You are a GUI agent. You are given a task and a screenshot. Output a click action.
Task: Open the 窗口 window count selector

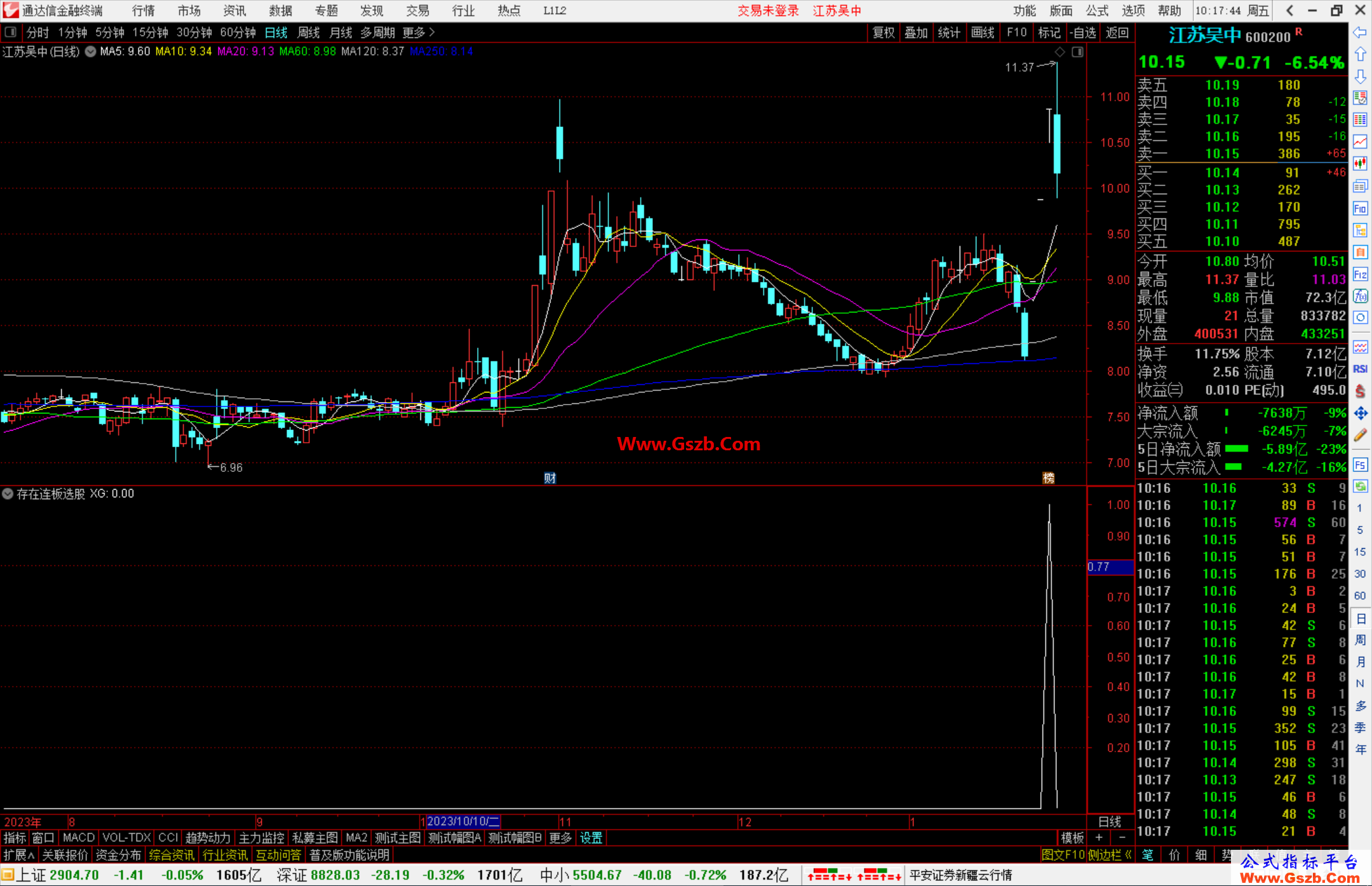point(43,838)
